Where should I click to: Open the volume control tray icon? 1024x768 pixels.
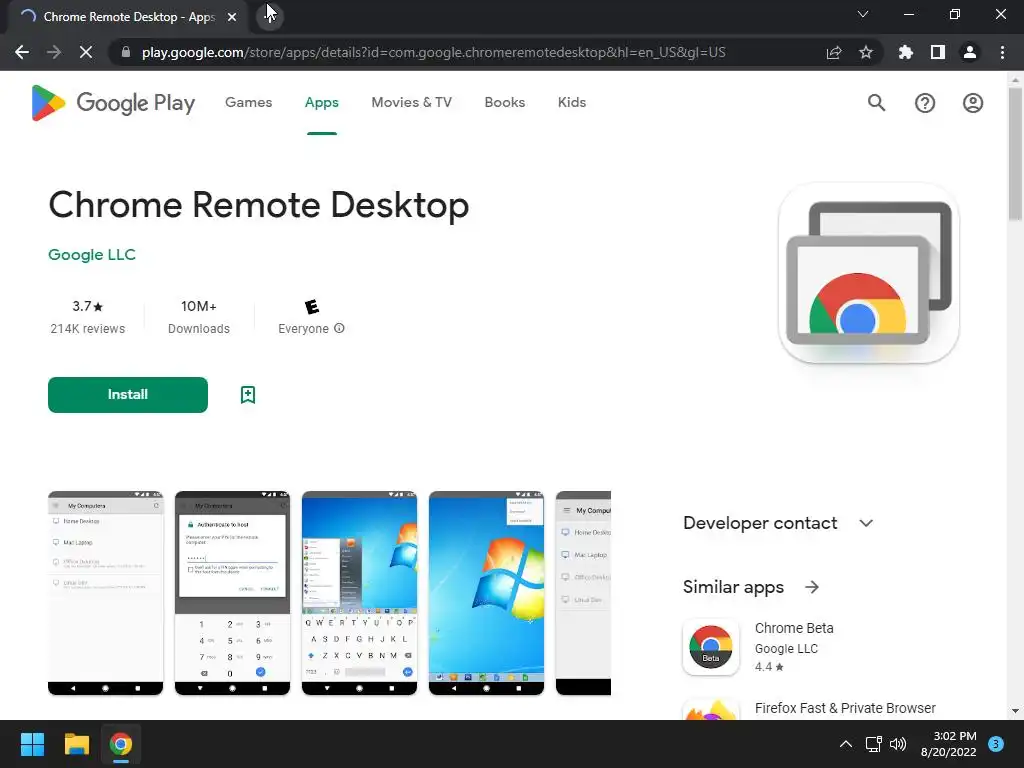899,744
